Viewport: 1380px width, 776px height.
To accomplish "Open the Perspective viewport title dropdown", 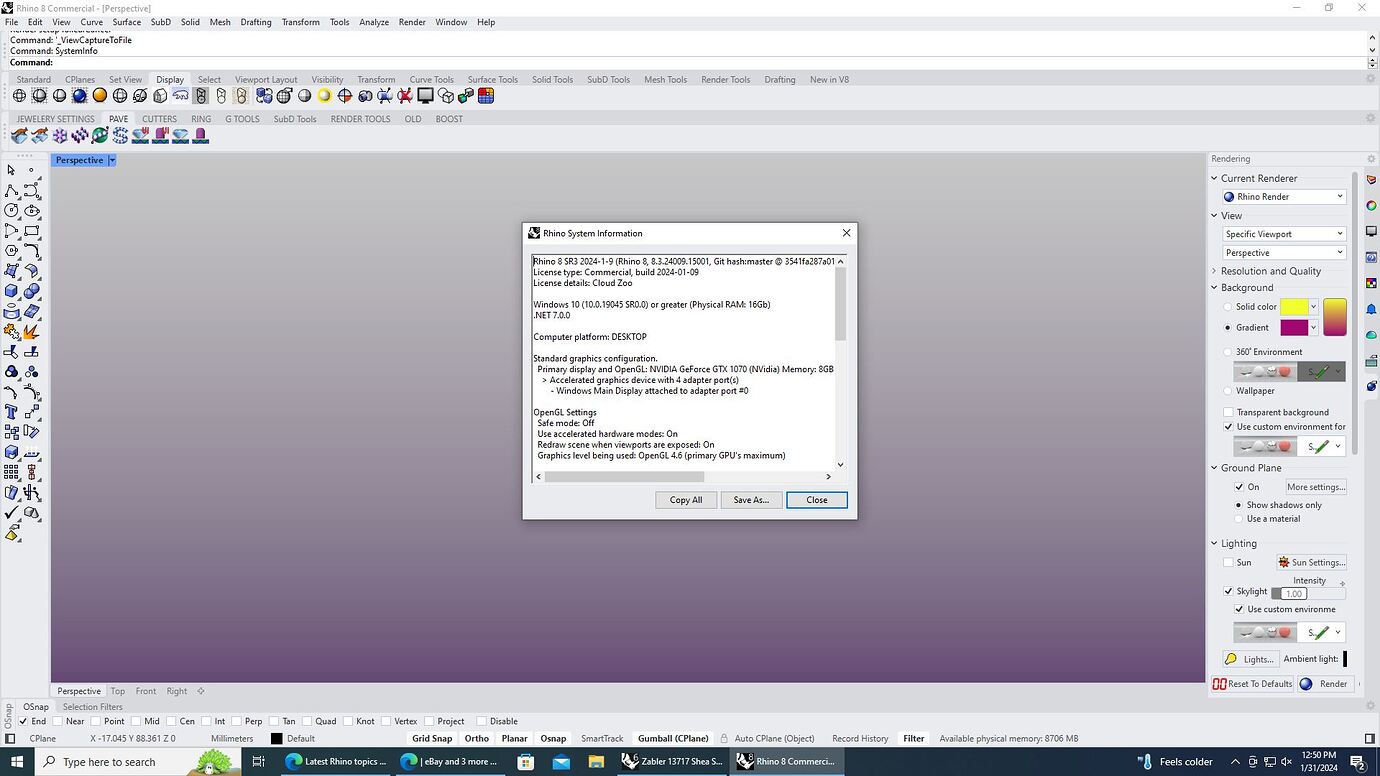I will click(x=112, y=160).
